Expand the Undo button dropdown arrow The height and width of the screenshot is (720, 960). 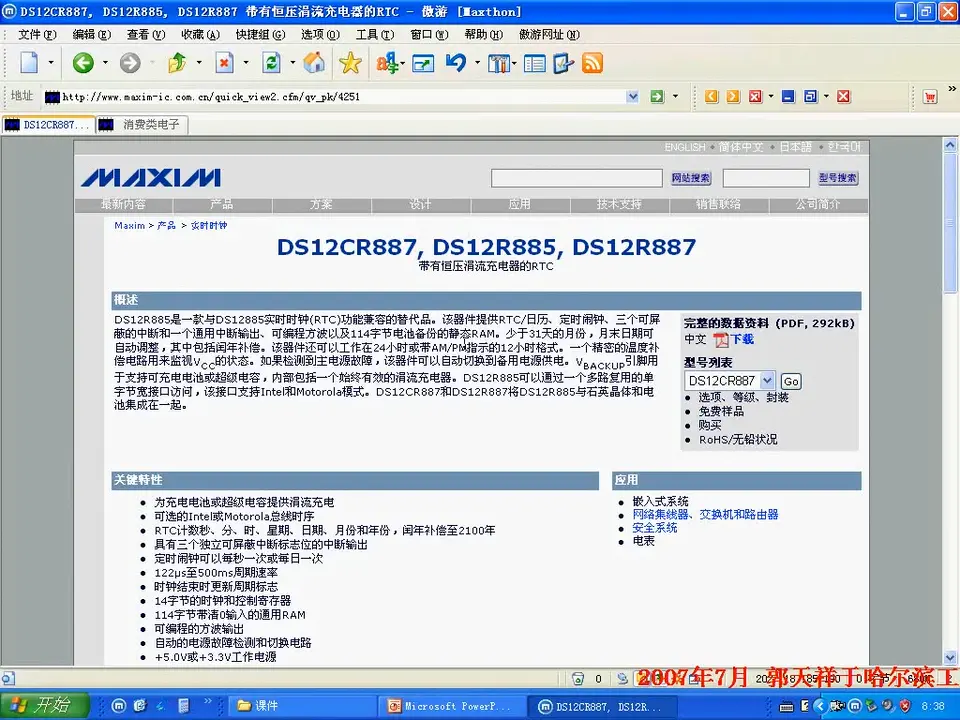(477, 62)
